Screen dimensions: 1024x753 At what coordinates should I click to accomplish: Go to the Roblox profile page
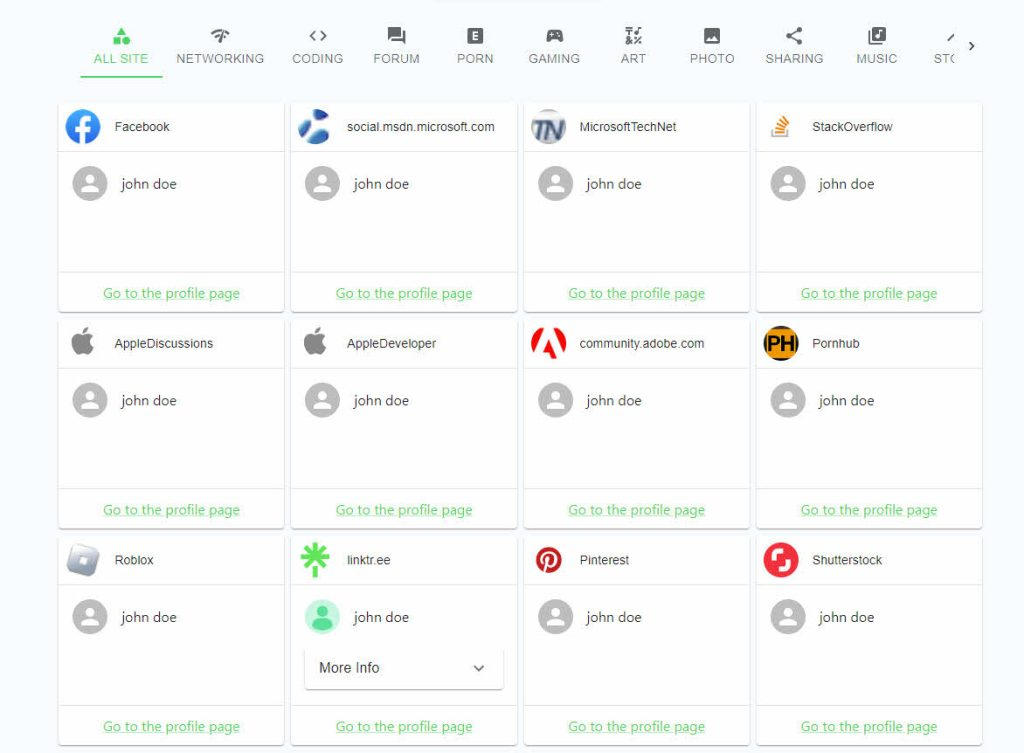[171, 727]
